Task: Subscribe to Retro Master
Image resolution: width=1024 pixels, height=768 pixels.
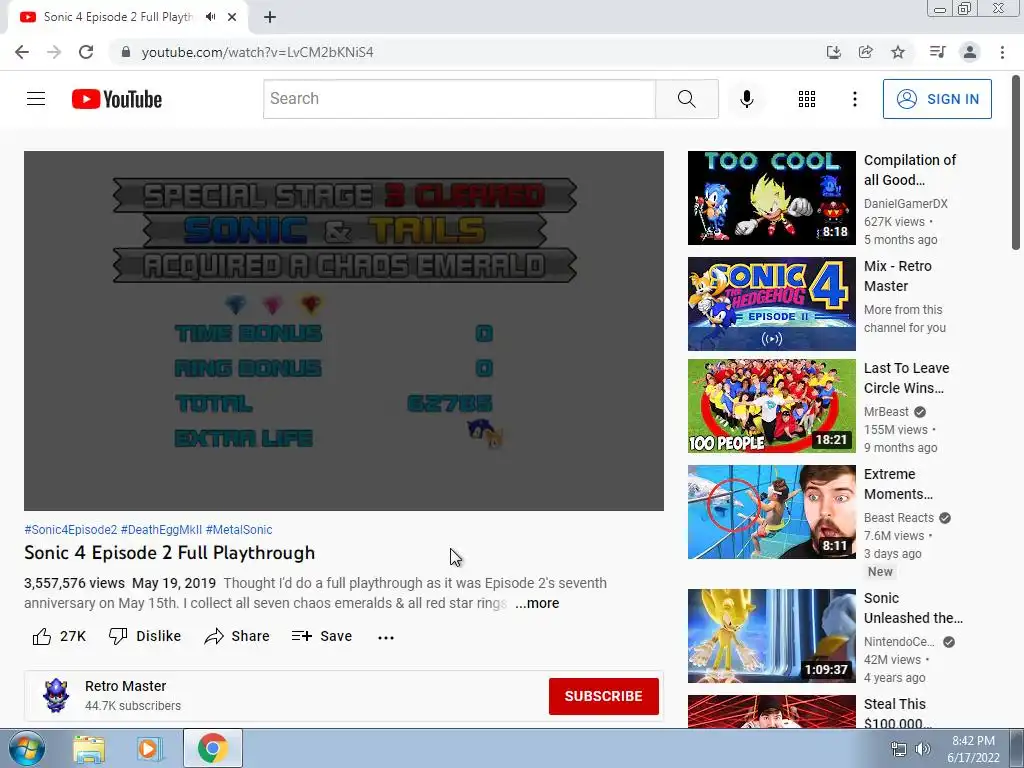Action: [603, 696]
